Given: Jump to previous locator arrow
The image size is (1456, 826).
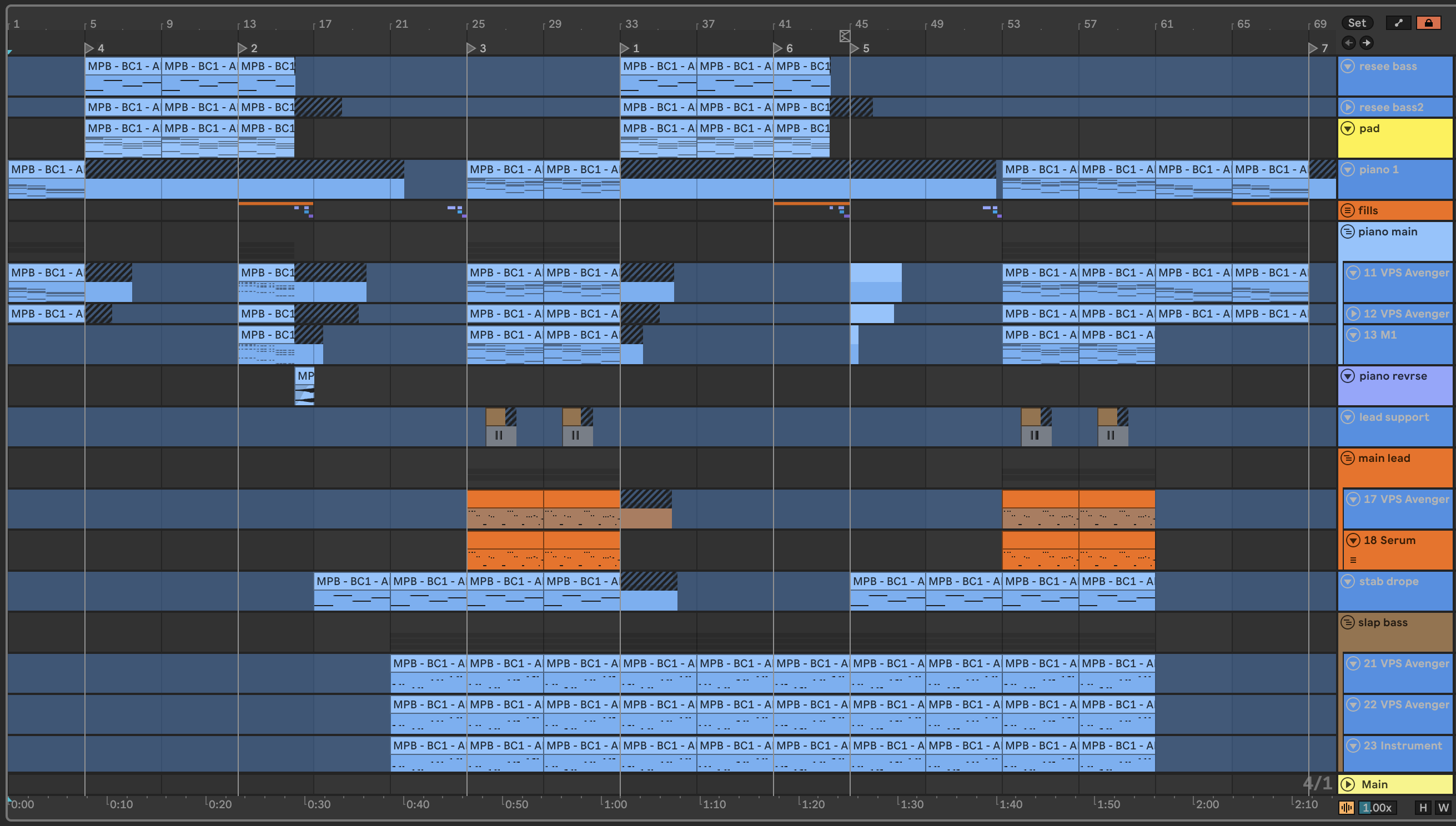Looking at the screenshot, I should [x=1349, y=43].
